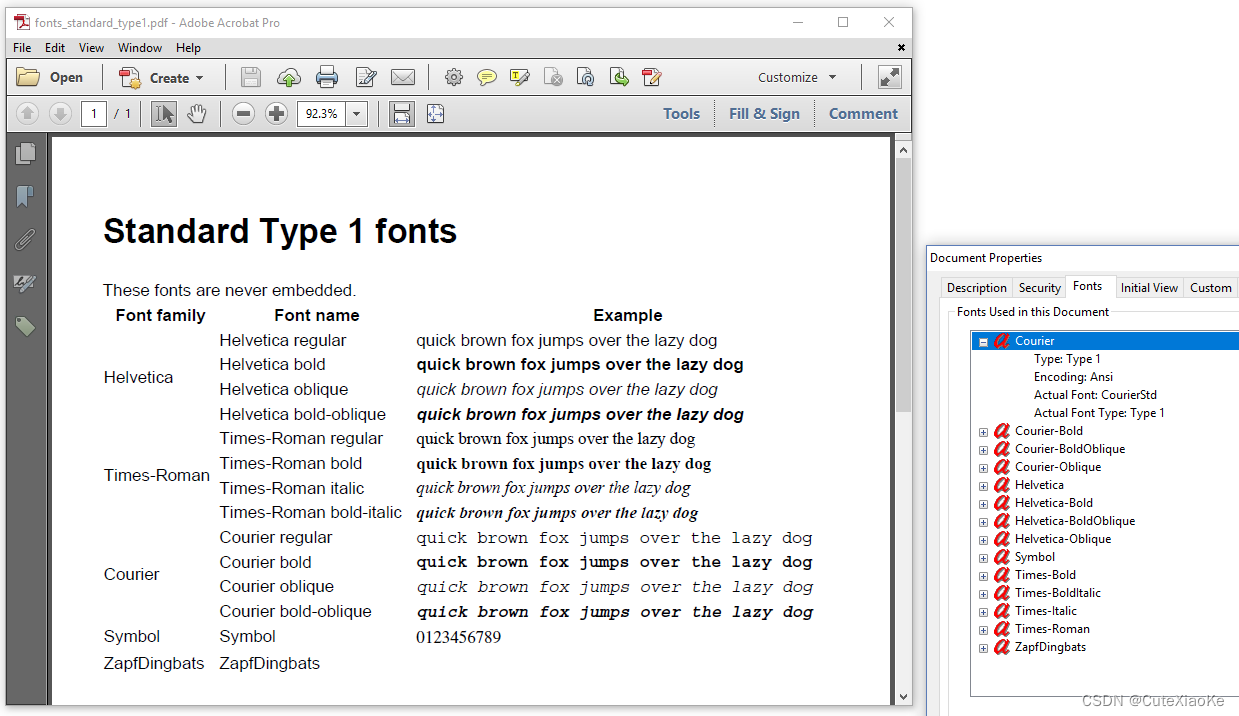
Task: Go to next page arrow
Action: point(60,114)
